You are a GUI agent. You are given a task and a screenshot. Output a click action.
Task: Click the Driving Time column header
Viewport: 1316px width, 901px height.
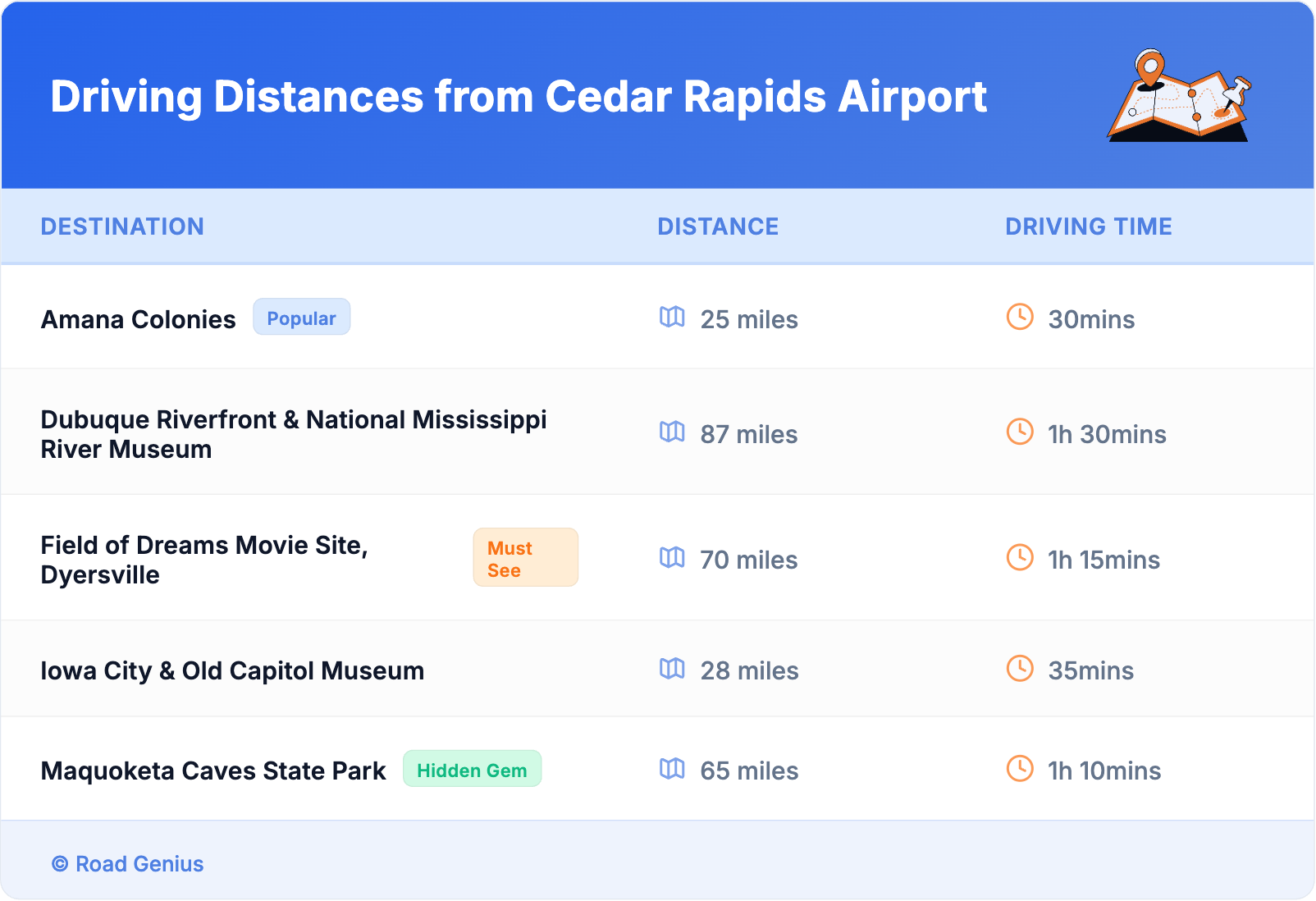click(1089, 226)
